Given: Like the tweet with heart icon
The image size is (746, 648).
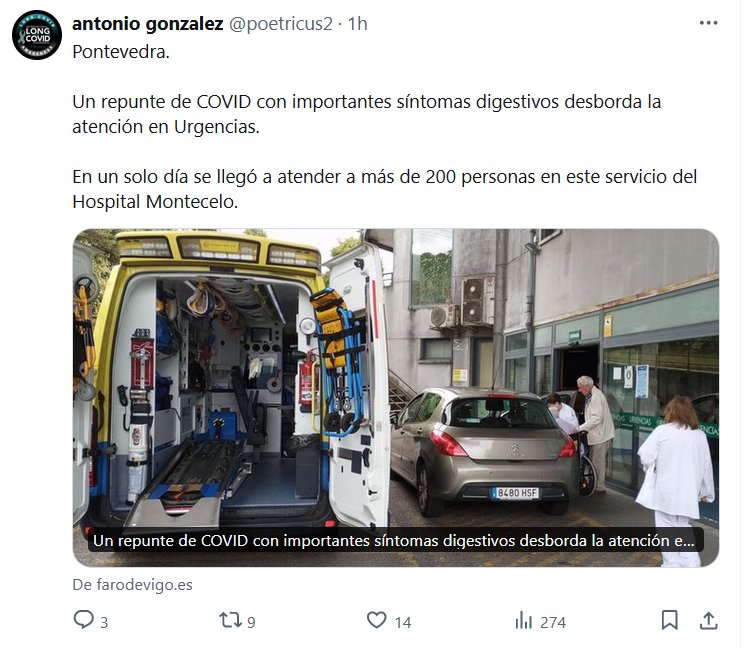Looking at the screenshot, I should (376, 620).
